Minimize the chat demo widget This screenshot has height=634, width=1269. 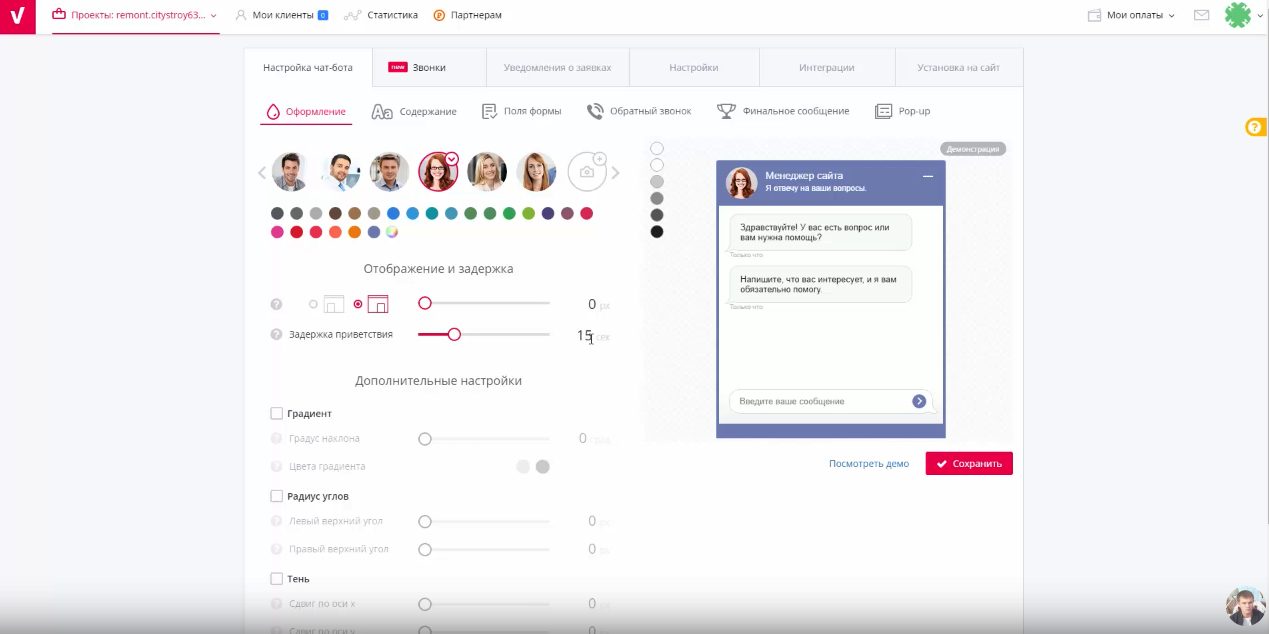click(x=927, y=176)
